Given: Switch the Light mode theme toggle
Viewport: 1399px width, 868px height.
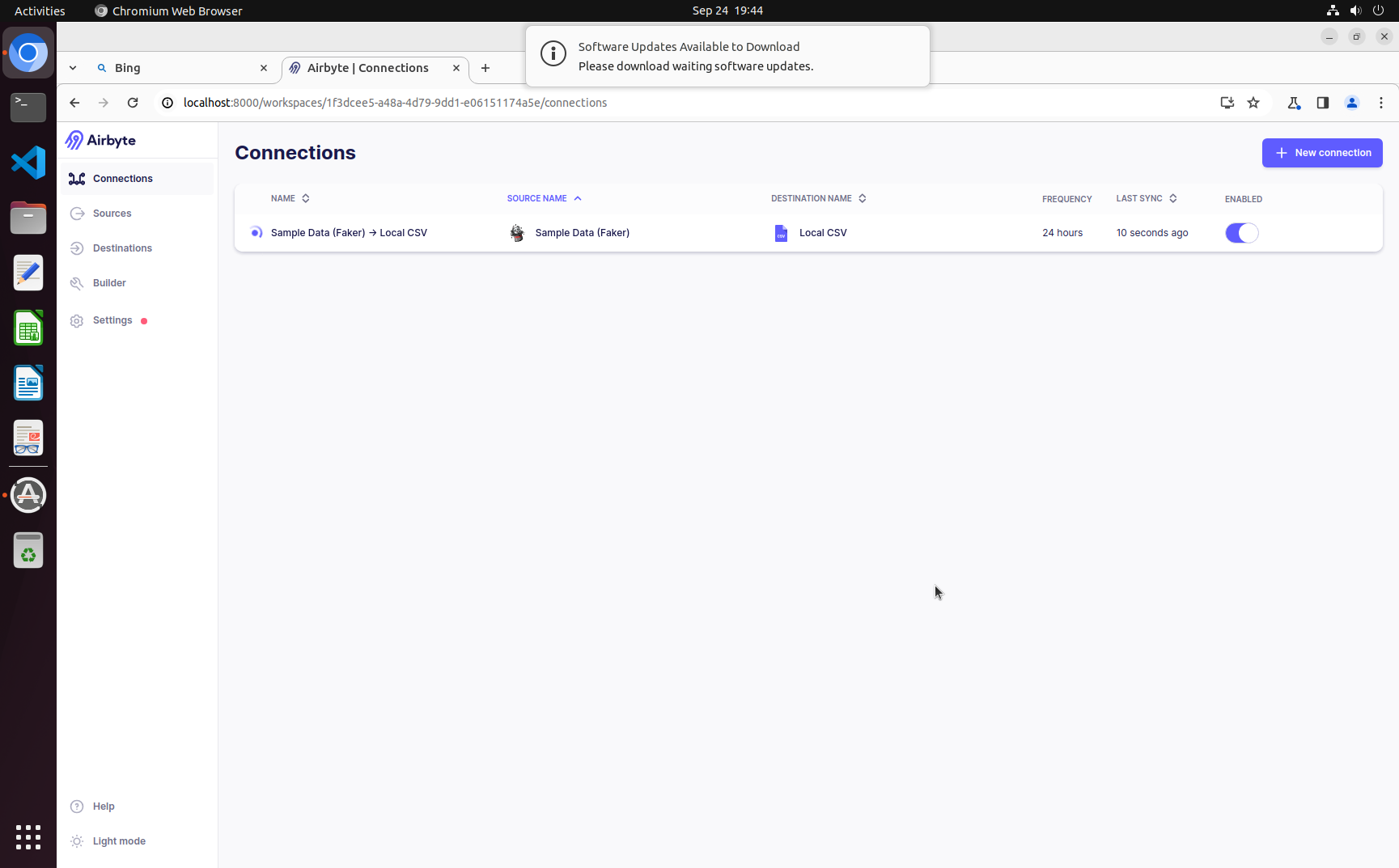Looking at the screenshot, I should 137,841.
